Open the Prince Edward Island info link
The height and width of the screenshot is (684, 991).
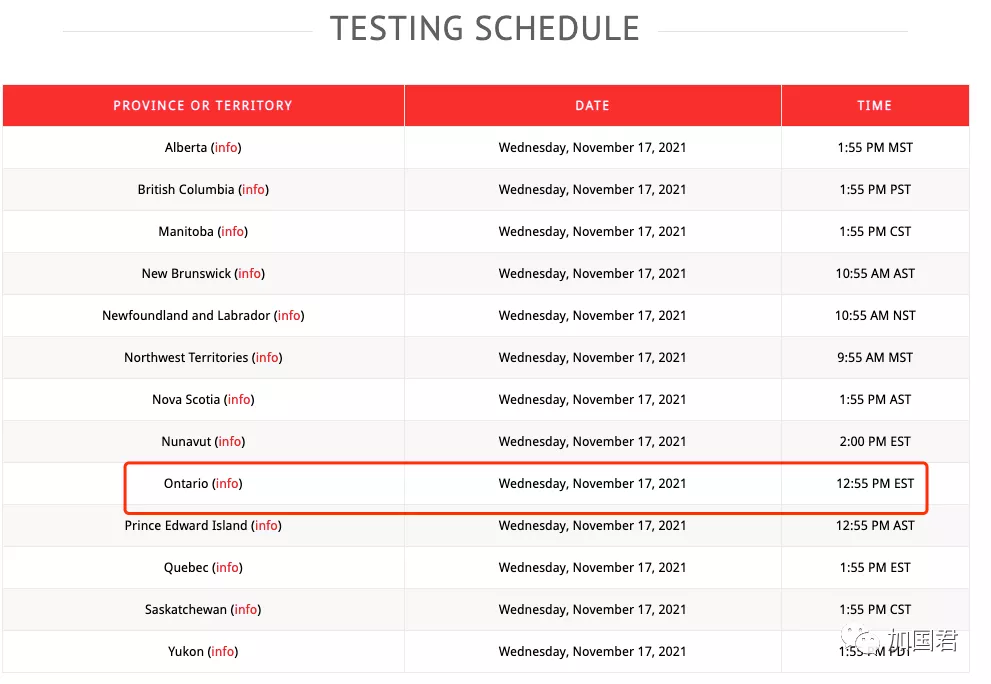pyautogui.click(x=266, y=526)
